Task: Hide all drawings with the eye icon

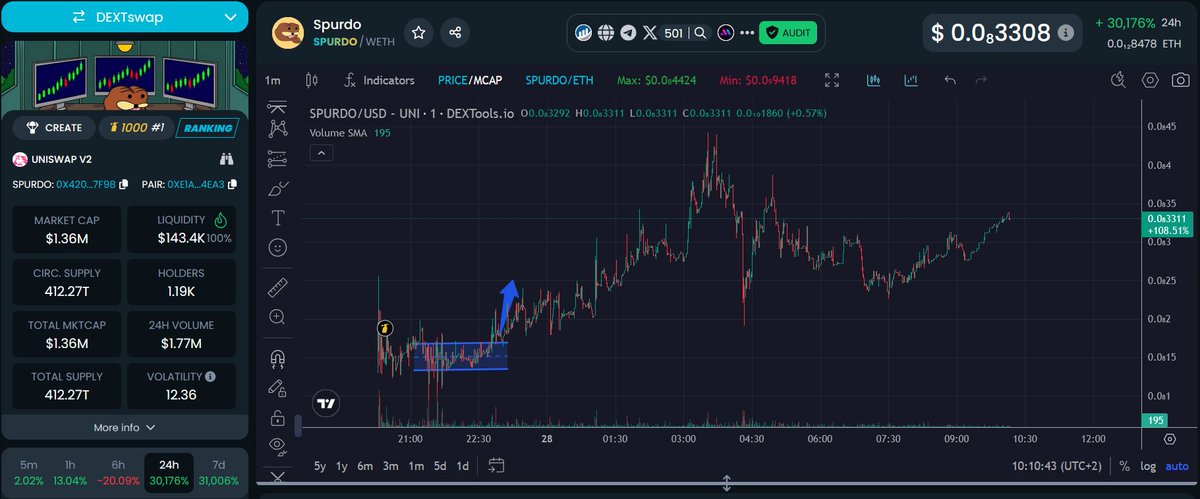Action: coord(278,446)
